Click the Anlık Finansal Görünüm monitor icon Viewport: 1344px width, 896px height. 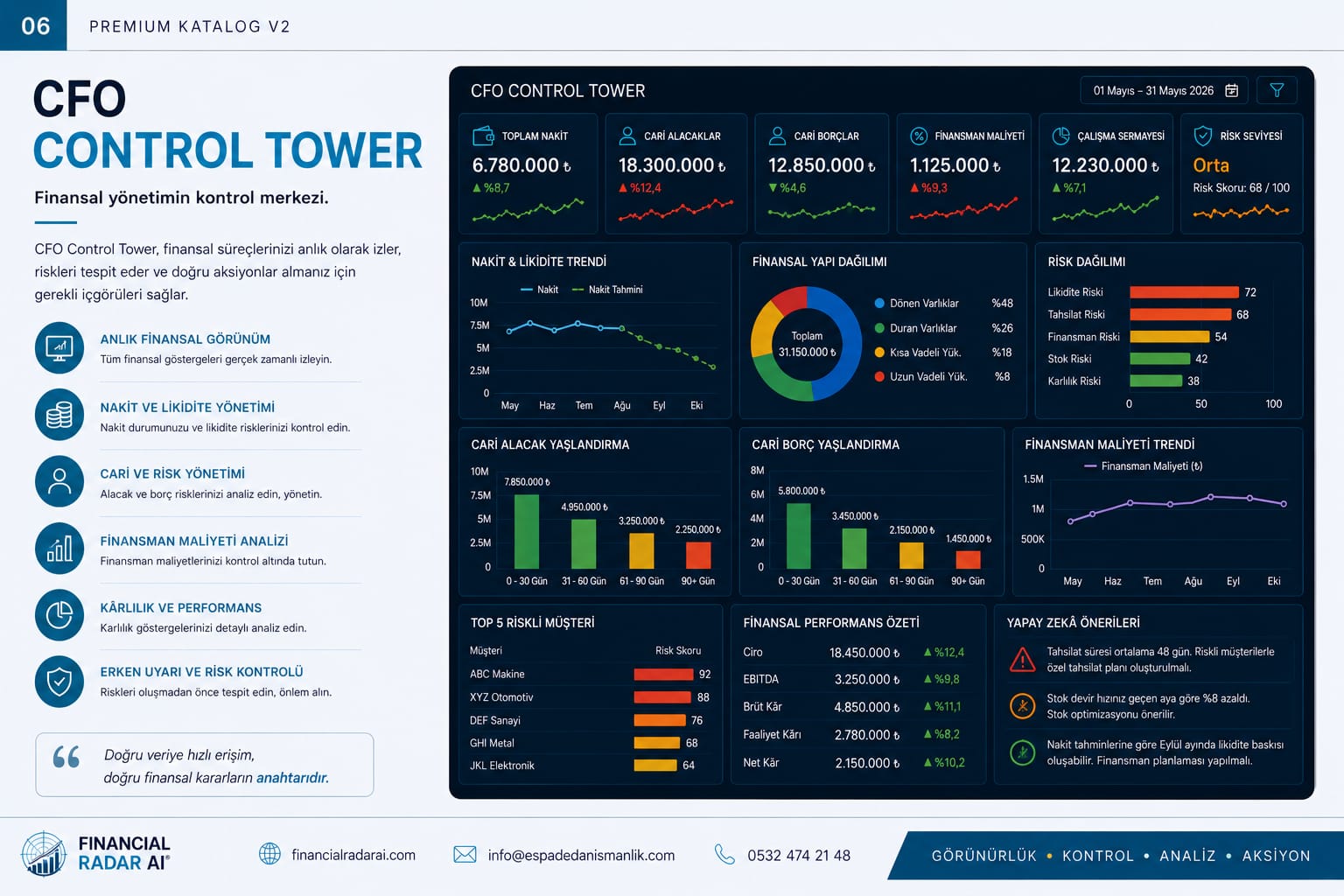click(59, 347)
